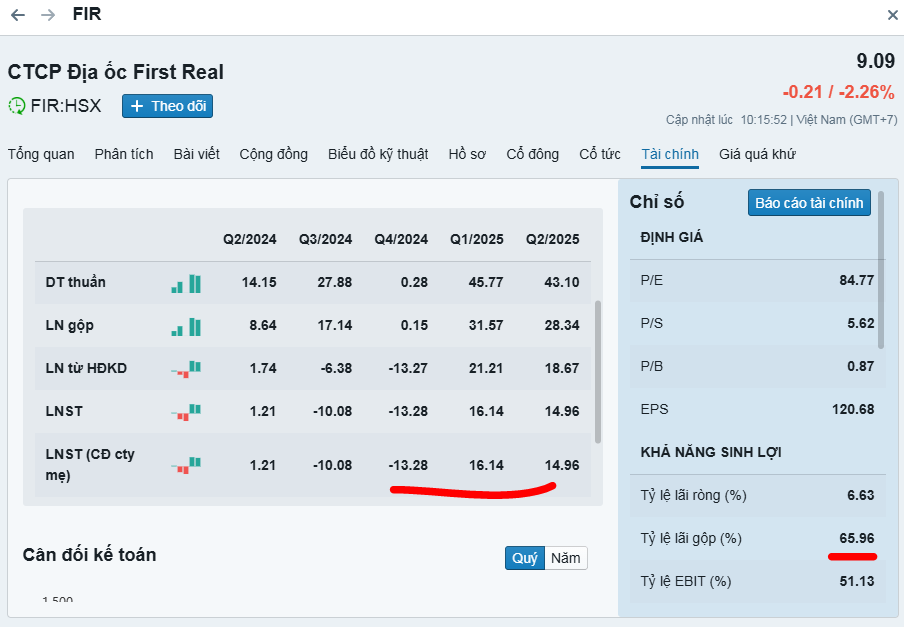Click the KHẢ NĂNG SINH LỢI heading

click(x=711, y=452)
